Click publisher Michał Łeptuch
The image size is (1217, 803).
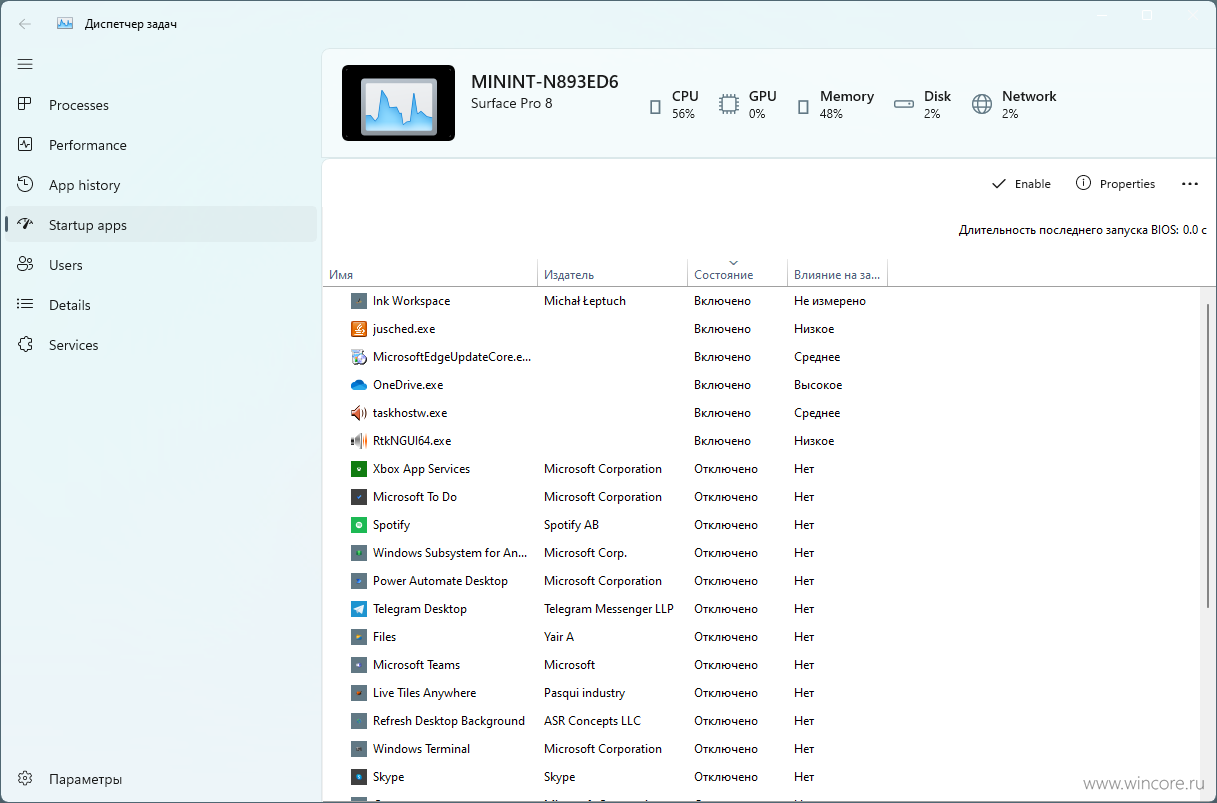[585, 301]
